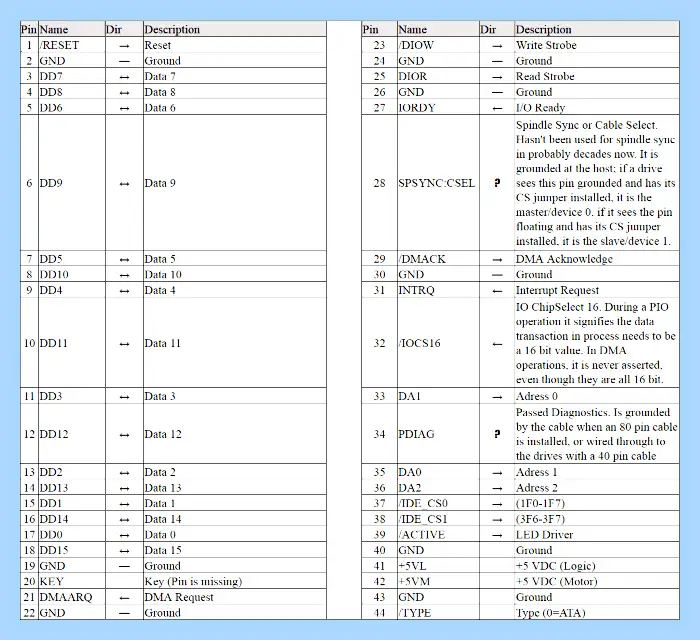
Task: Select the 'Passed Diagnostics' description text
Action: click(562, 412)
